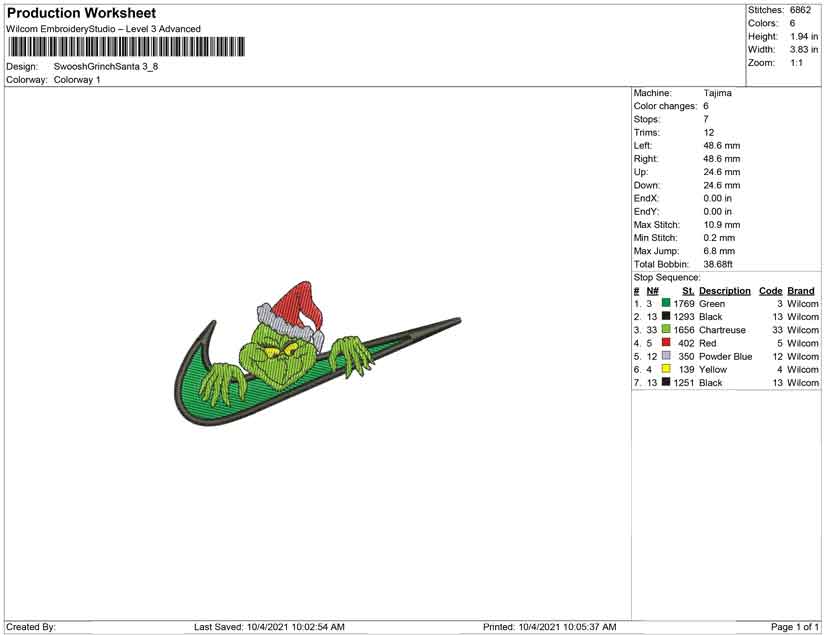Click the Powder Blue thread color swatch
This screenshot has width=825, height=635.
(x=666, y=356)
